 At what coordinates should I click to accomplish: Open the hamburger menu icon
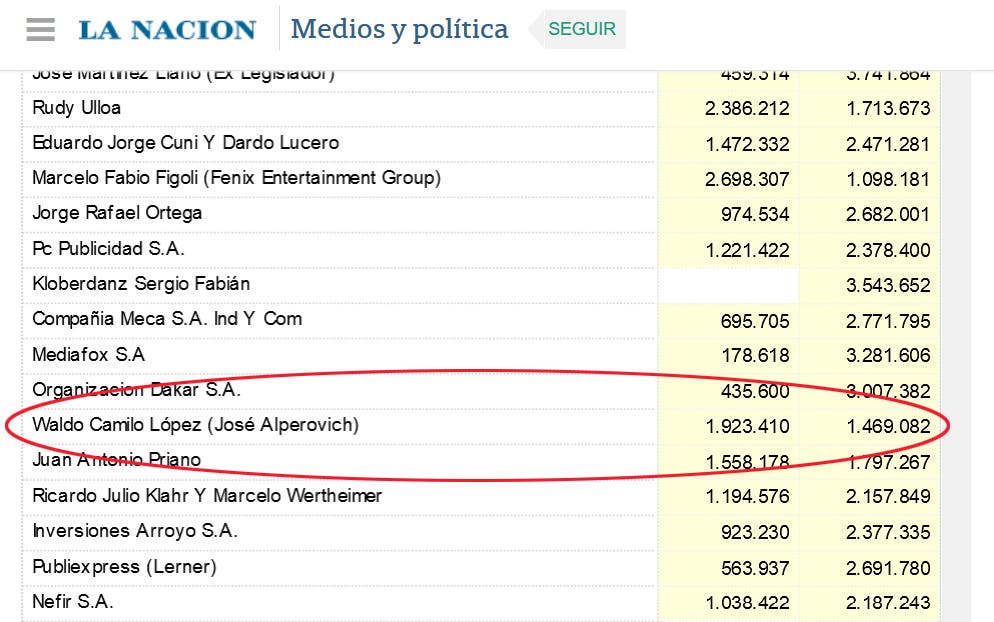(41, 29)
